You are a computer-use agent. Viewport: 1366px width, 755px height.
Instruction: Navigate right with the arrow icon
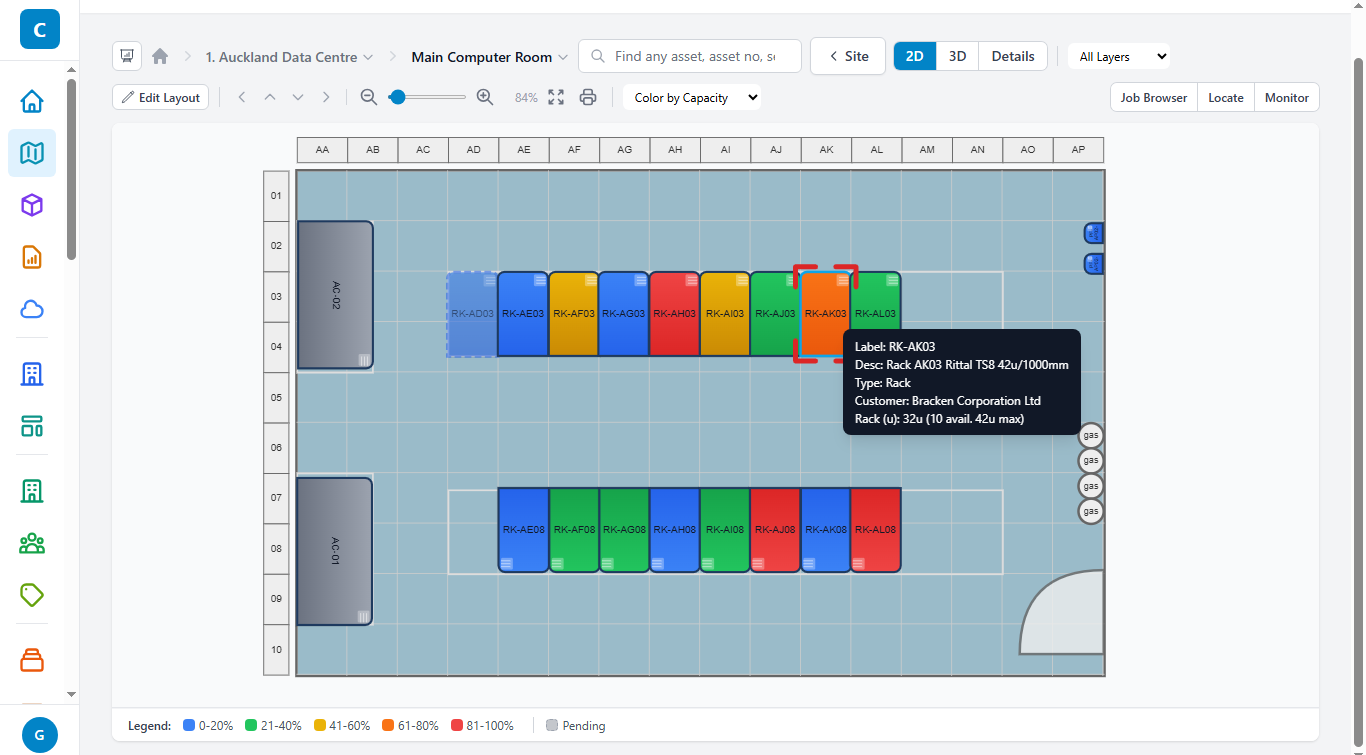pos(326,97)
